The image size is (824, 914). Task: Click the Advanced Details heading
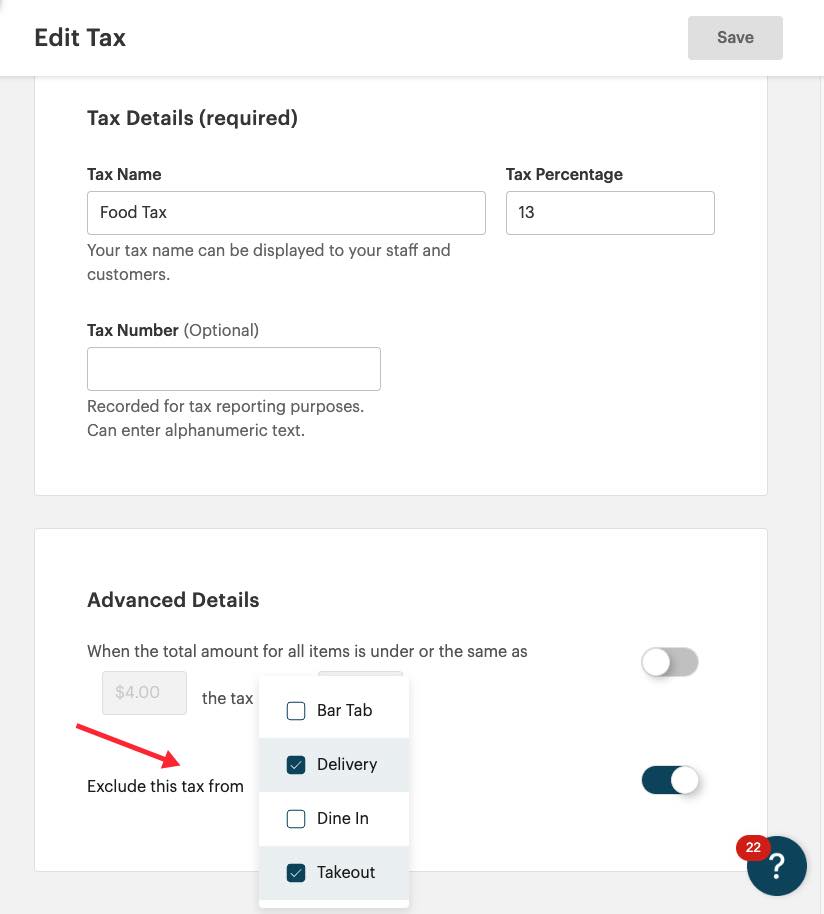[x=173, y=600]
